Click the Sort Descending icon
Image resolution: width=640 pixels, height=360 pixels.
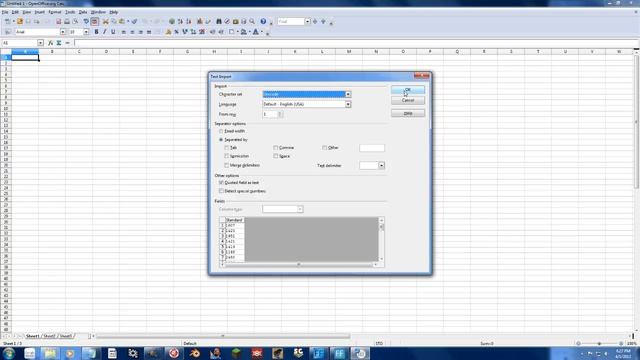[189, 21]
